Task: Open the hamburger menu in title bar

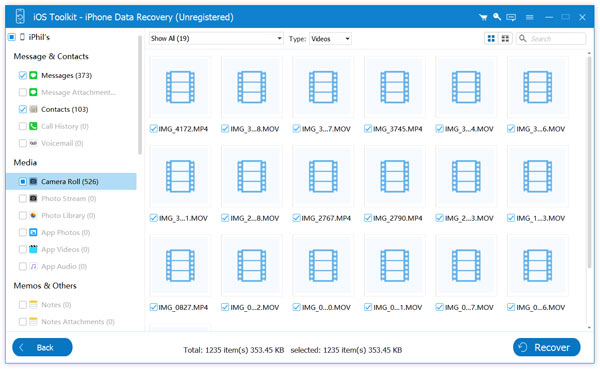Action: 530,17
